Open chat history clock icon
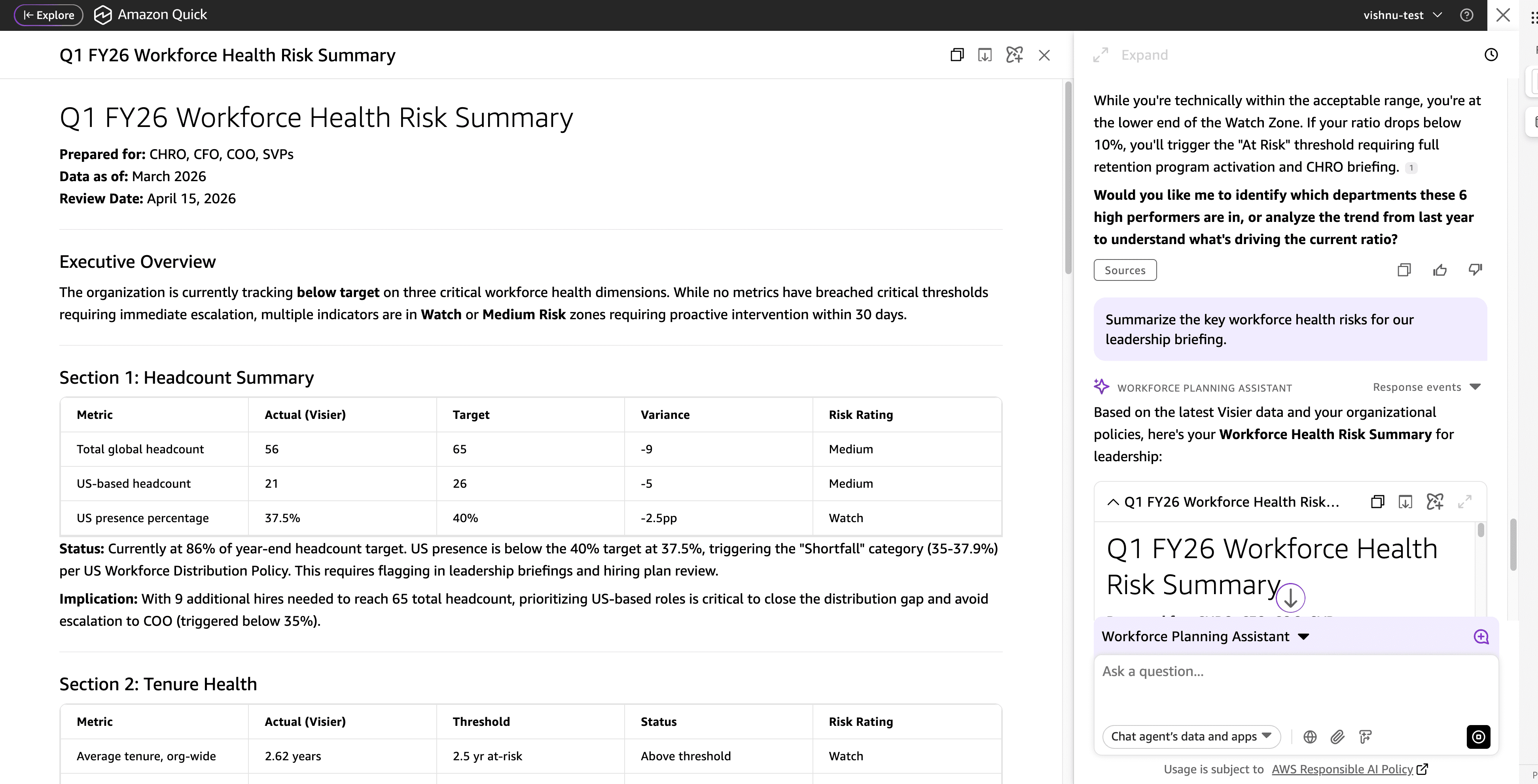Image resolution: width=1538 pixels, height=784 pixels. (1491, 55)
